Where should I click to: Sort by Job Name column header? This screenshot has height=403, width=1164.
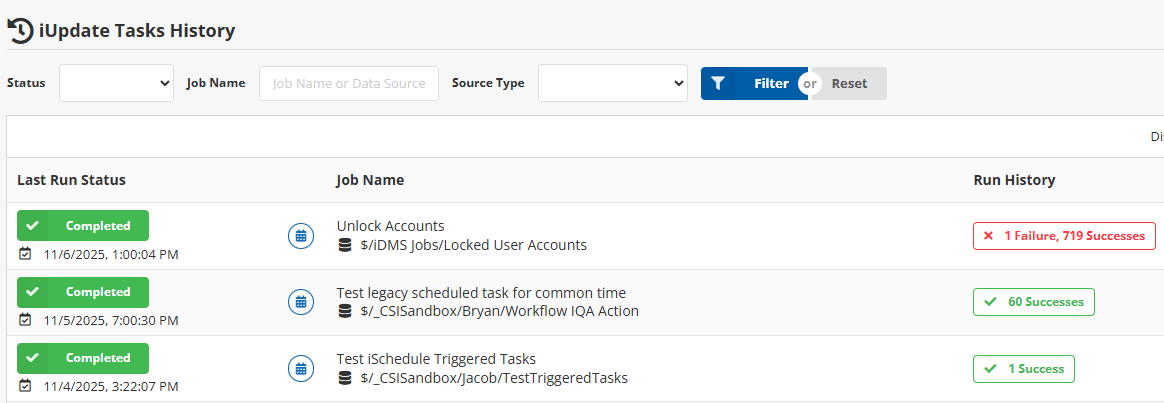coord(370,180)
